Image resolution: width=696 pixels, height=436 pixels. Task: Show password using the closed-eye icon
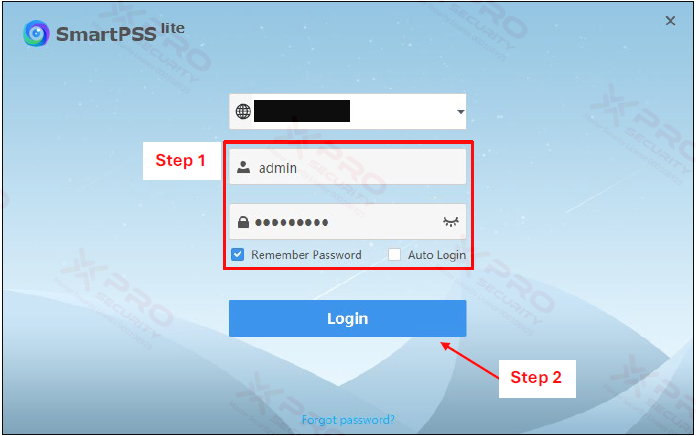(x=451, y=222)
